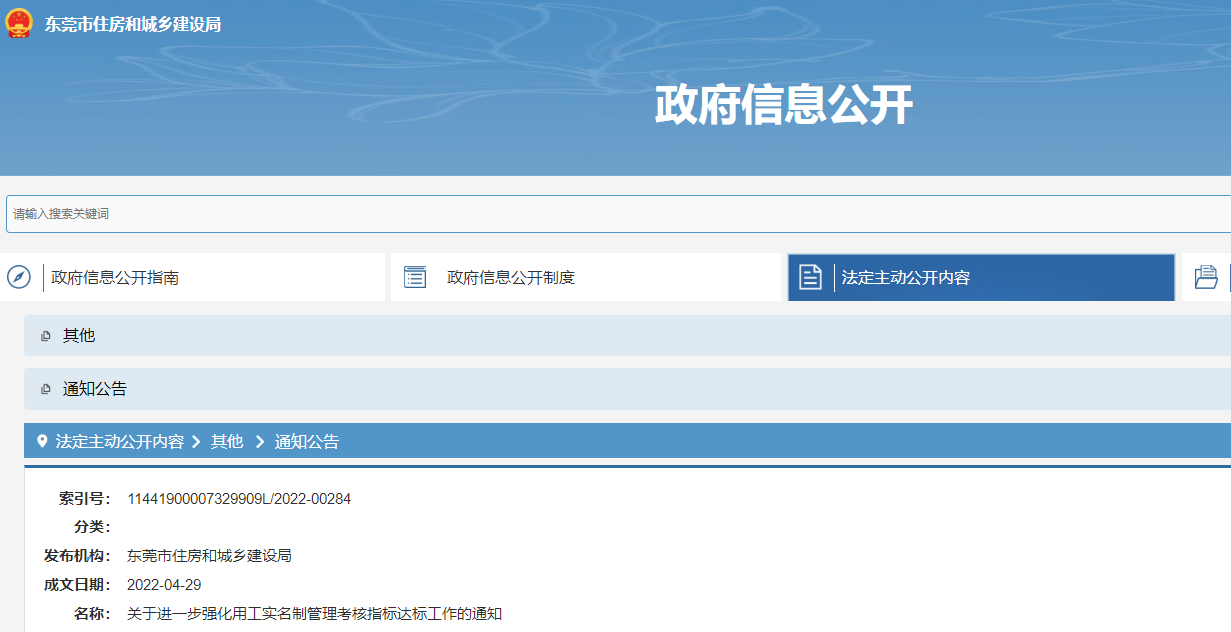This screenshot has width=1231, height=632.
Task: Click the document title about 用工实名制管理
Action: coord(314,613)
